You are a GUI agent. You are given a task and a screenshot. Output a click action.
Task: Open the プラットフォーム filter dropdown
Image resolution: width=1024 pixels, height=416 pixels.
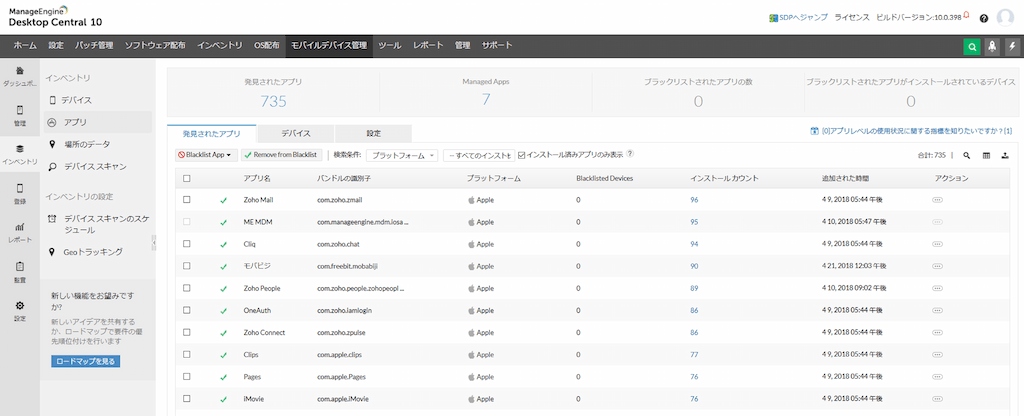point(402,155)
